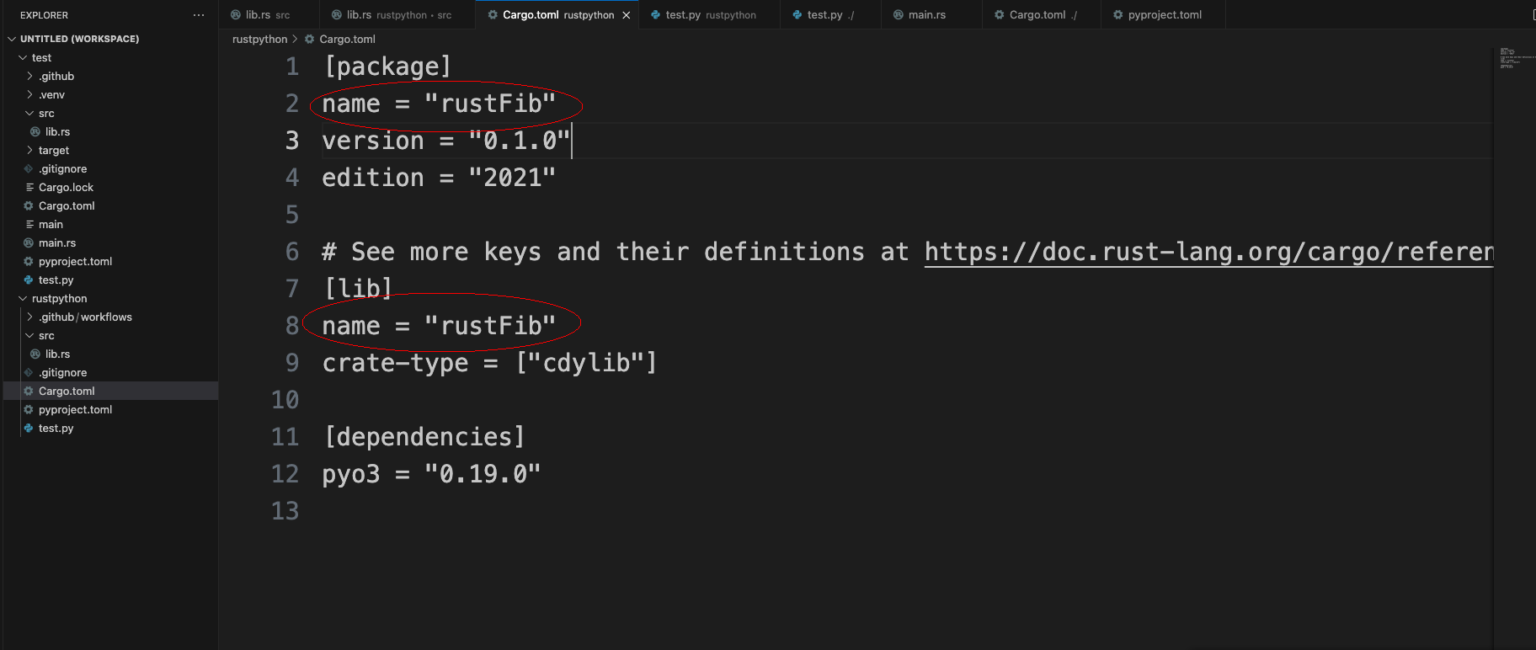Click Python icon beside test.py under rustpython
The width and height of the screenshot is (1536, 650).
click(28, 428)
